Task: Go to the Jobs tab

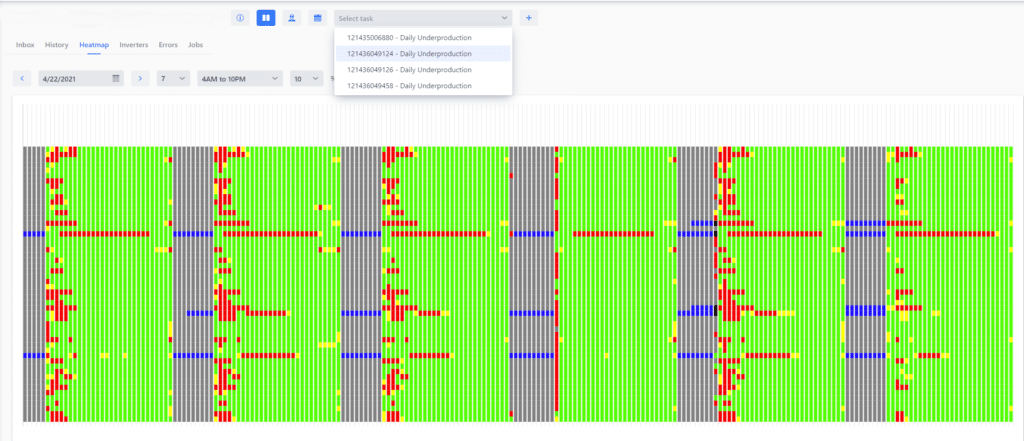Action: 196,45
